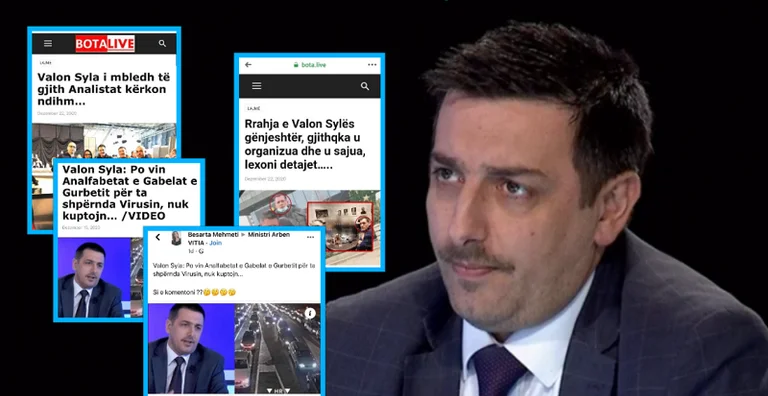Click Lajme tag above 'Rrahja e Valon Sylës' headline
The height and width of the screenshot is (396, 768).
pos(254,107)
